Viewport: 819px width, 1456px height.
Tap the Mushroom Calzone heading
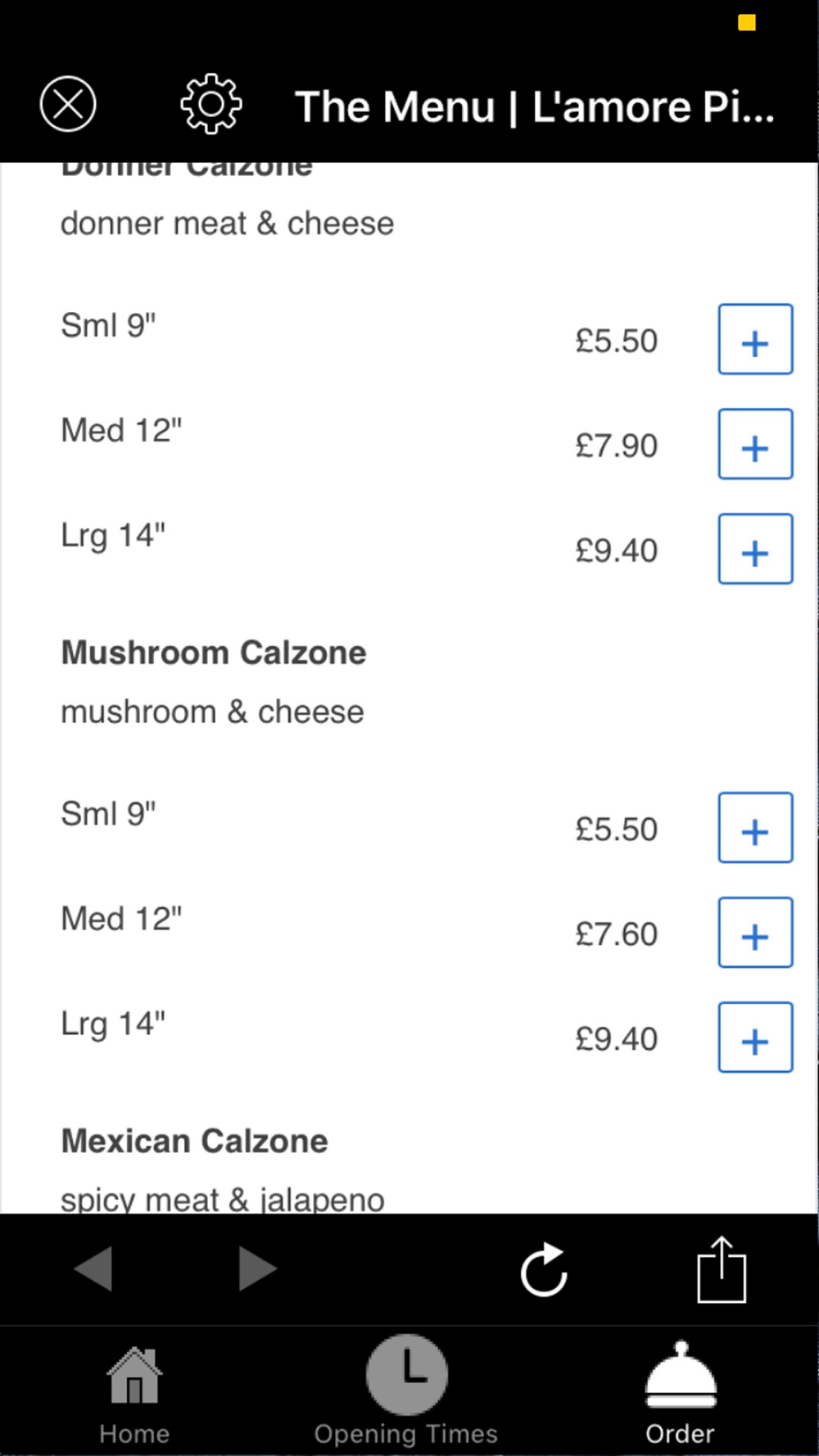(x=214, y=653)
